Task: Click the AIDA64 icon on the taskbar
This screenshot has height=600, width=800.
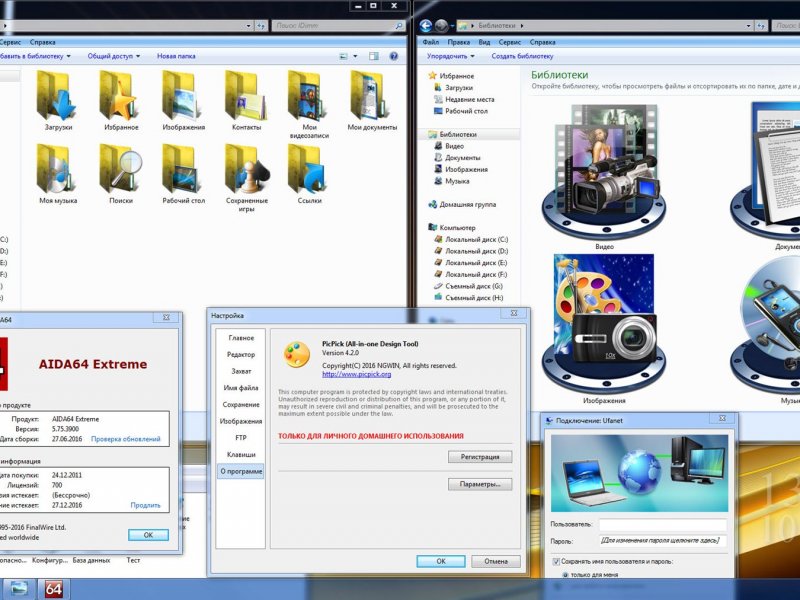Action: point(54,589)
